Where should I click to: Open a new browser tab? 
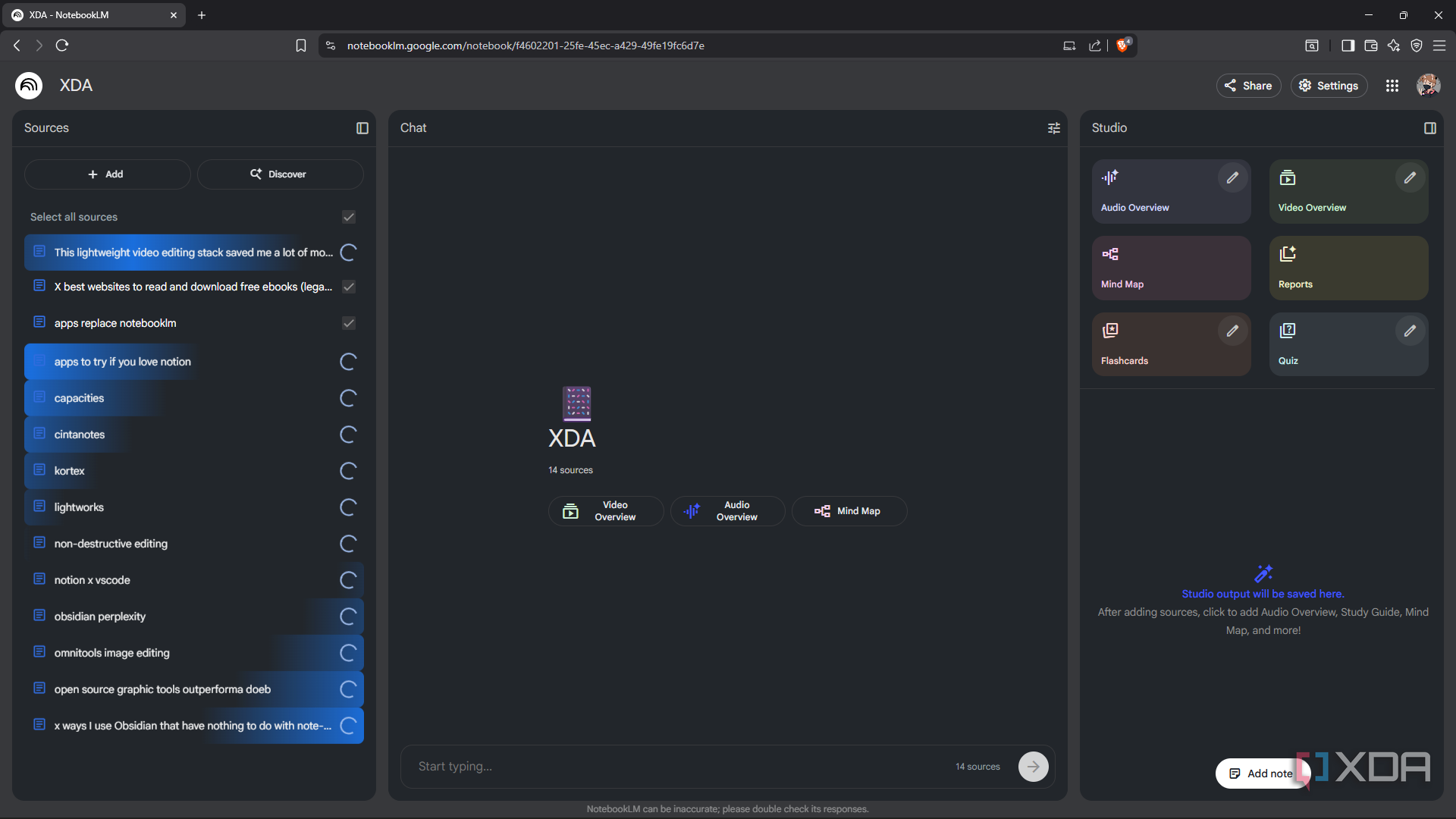(x=202, y=15)
